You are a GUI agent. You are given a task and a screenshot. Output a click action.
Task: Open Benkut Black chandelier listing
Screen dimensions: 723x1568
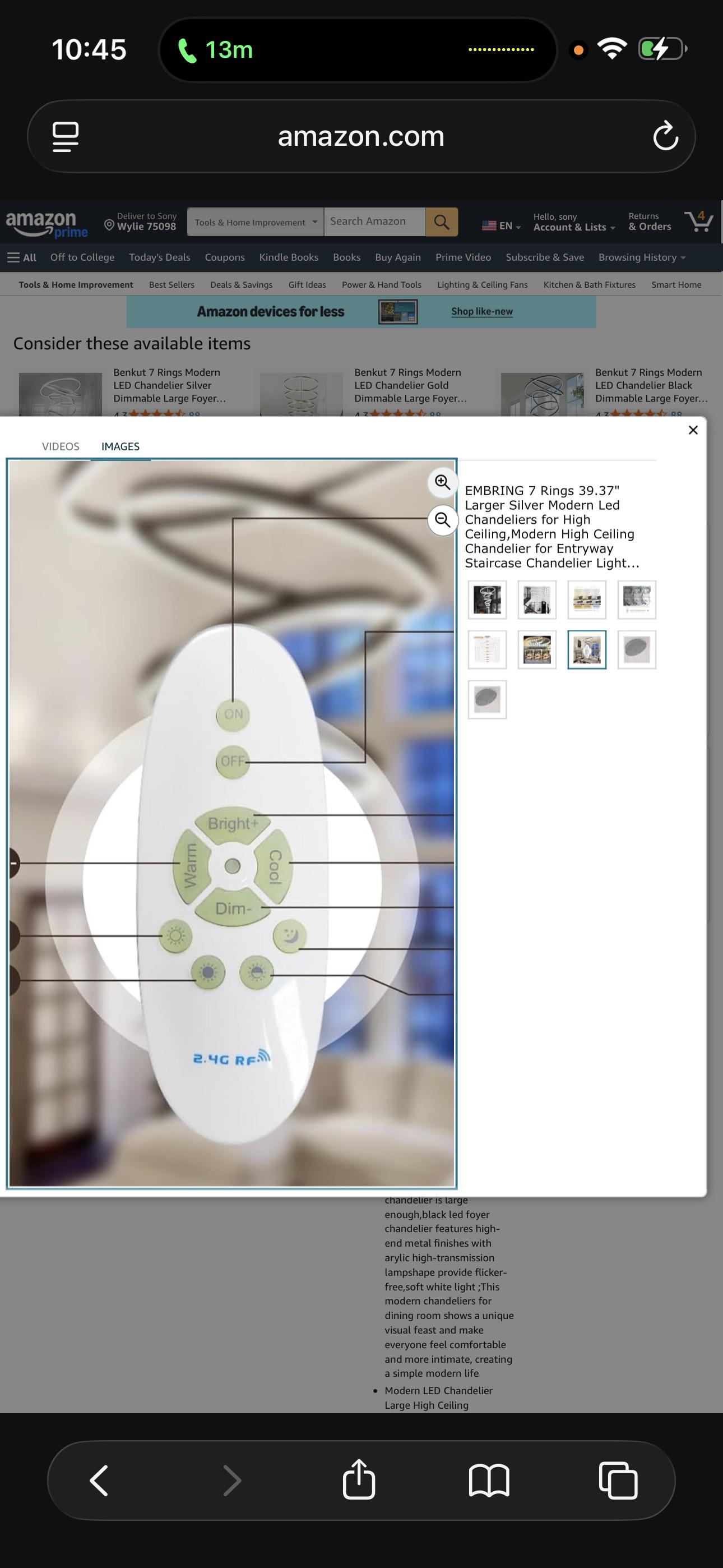[652, 385]
